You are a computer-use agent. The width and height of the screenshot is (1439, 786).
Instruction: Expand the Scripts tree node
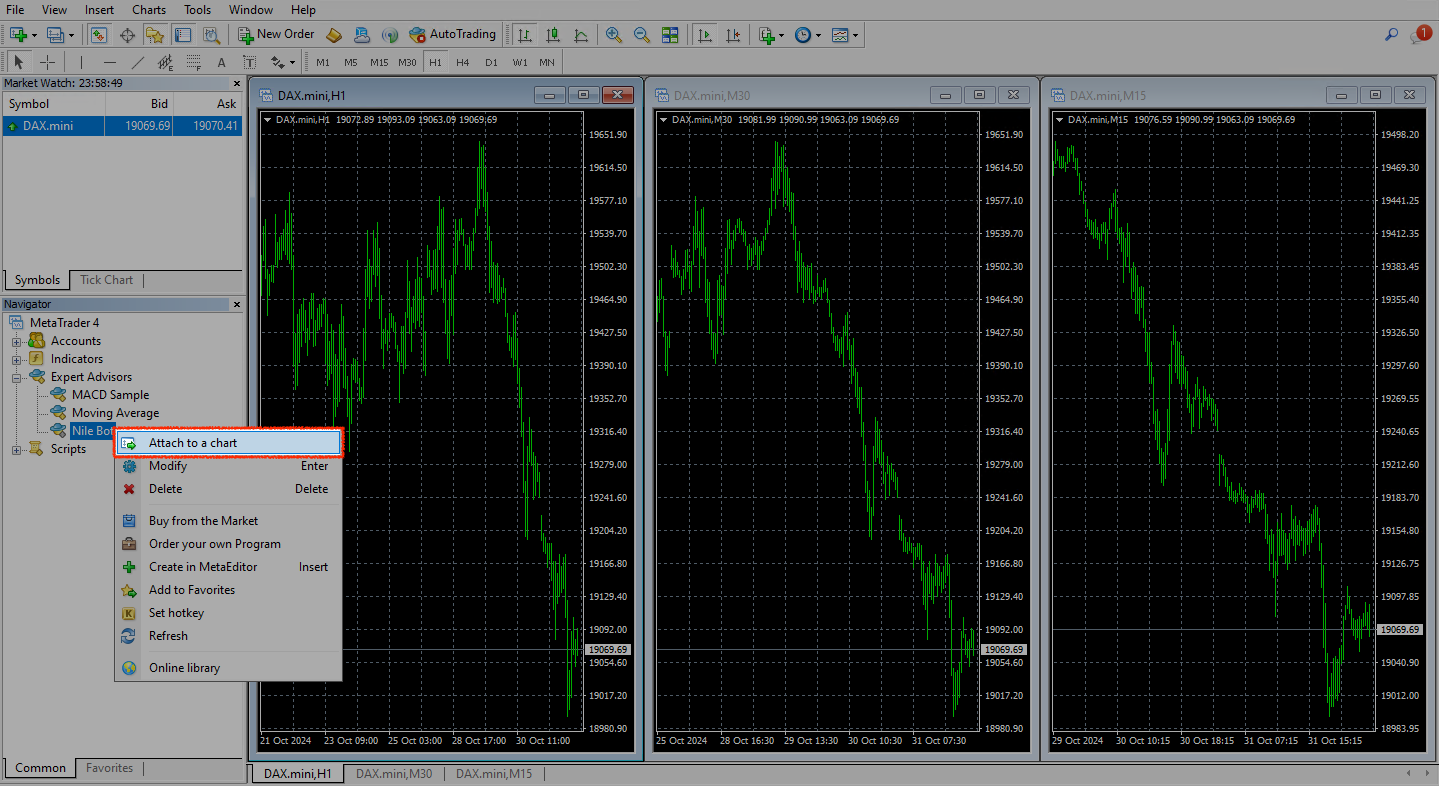tap(16, 449)
